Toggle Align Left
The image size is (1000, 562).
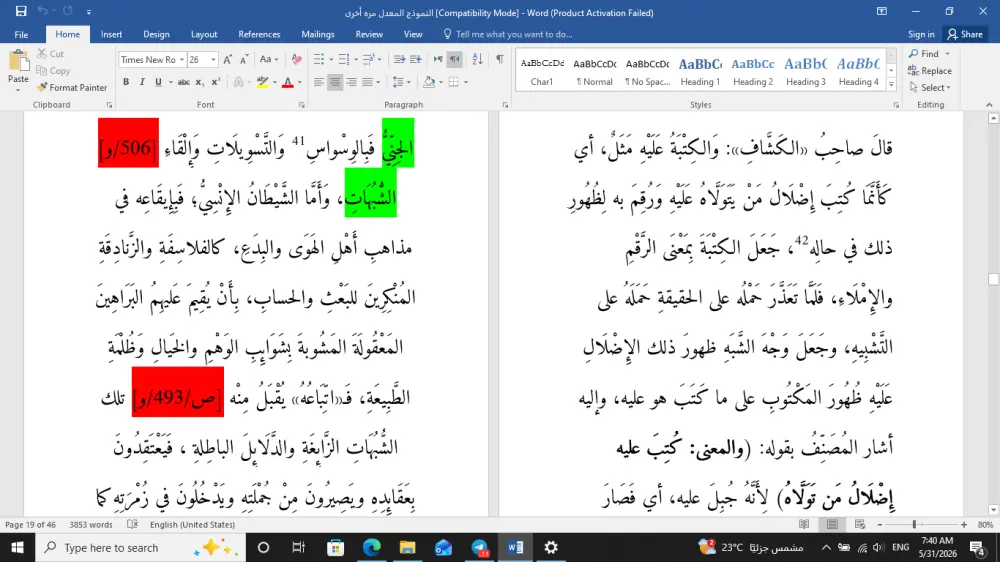point(318,82)
